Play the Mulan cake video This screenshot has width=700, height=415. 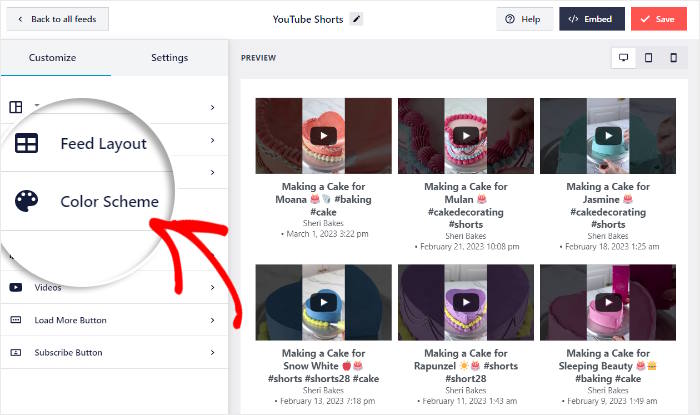pos(466,136)
